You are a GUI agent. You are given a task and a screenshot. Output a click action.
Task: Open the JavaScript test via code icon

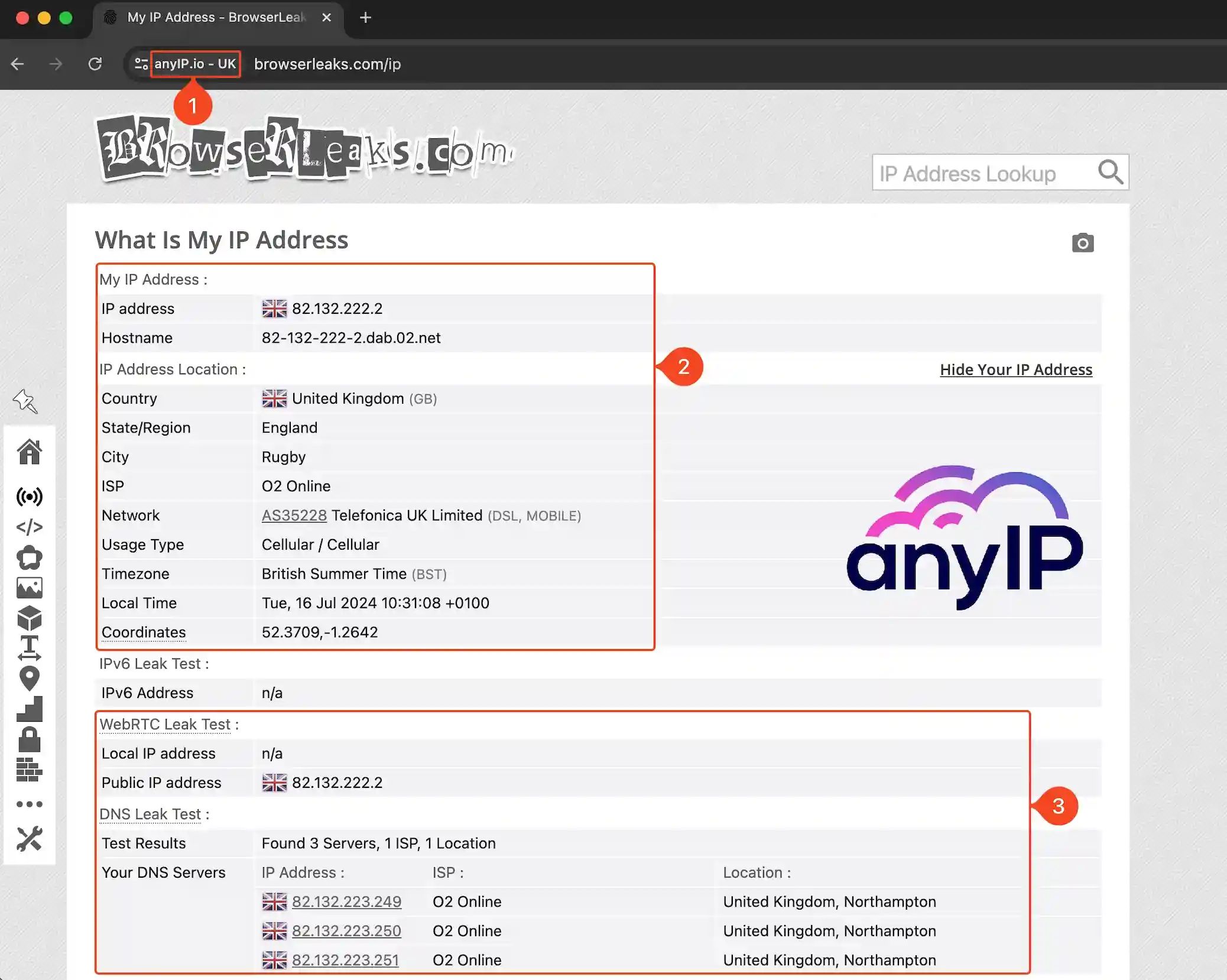tap(31, 526)
